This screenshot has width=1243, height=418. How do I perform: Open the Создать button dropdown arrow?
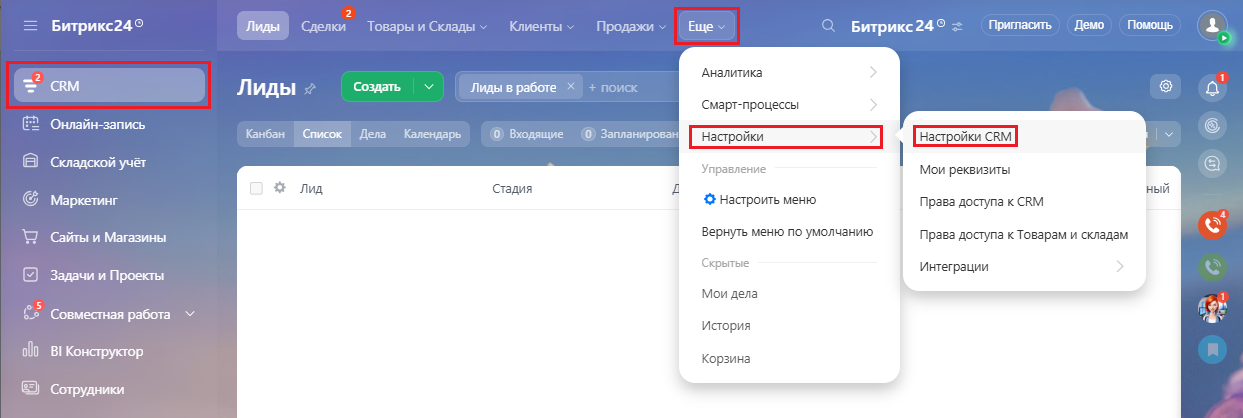coord(429,87)
